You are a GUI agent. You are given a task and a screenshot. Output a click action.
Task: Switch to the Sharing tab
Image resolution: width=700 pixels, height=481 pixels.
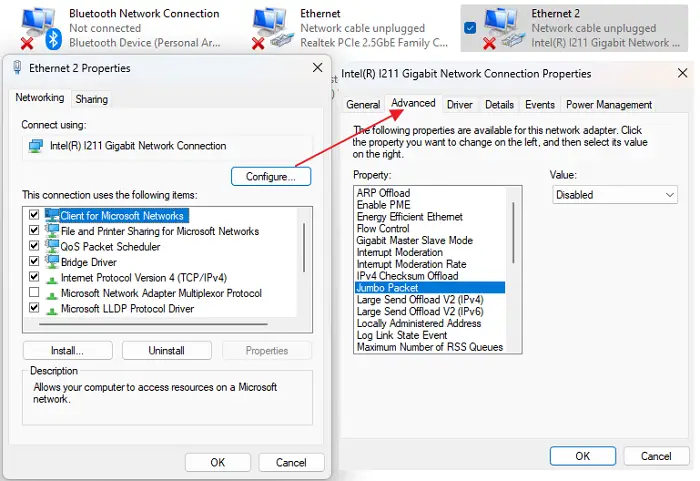pyautogui.click(x=92, y=99)
